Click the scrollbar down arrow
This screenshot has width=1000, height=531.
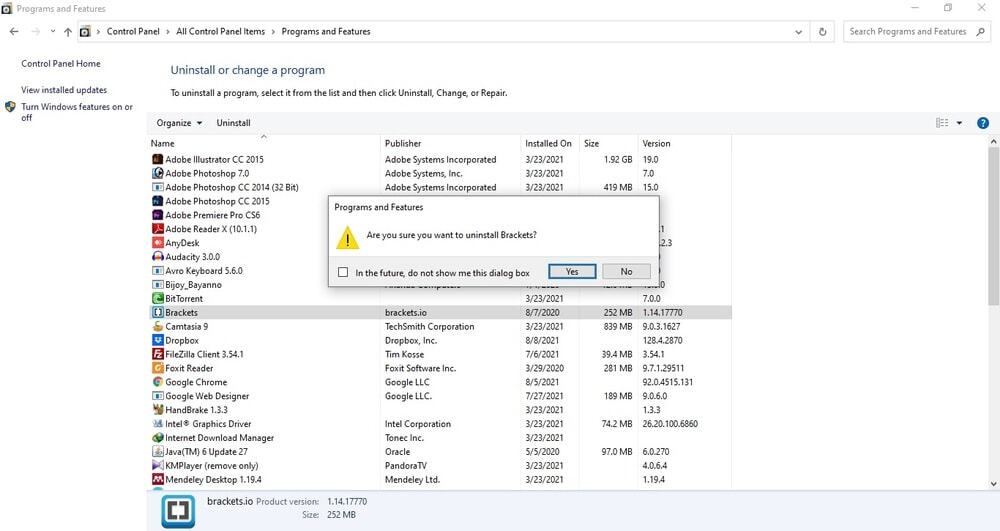994,484
